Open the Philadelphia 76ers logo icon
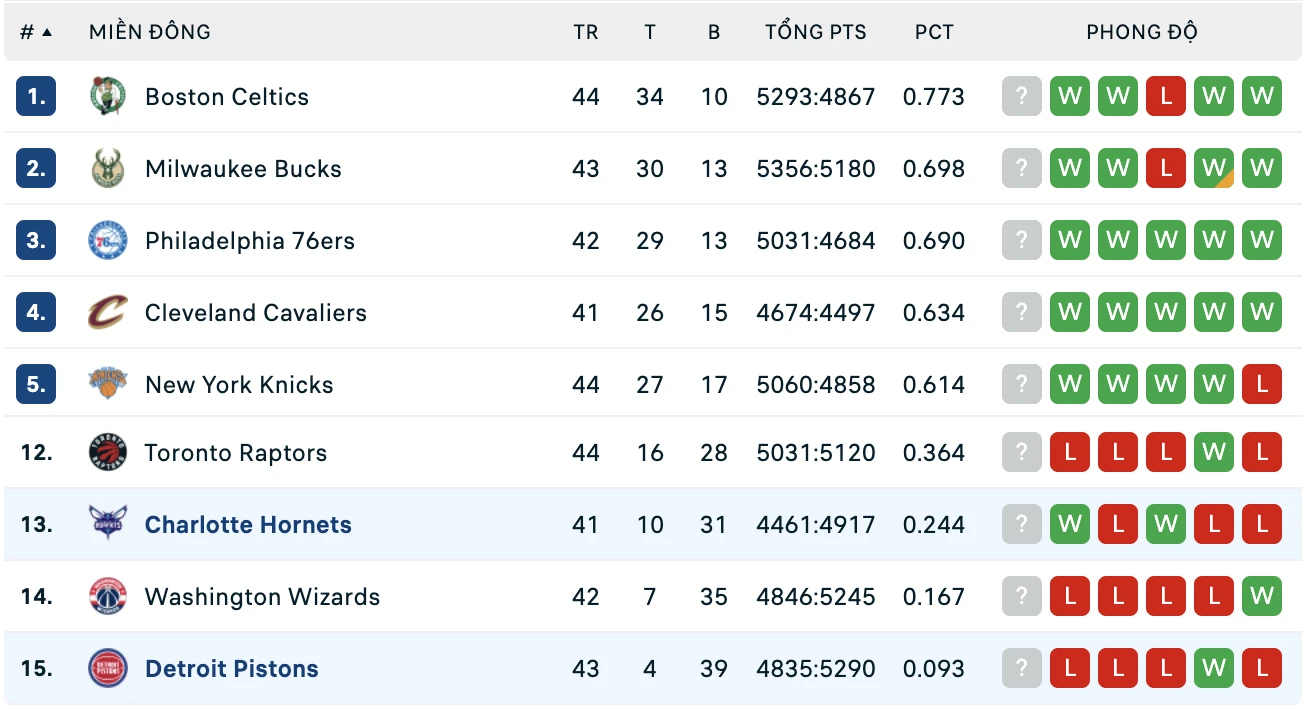Image resolution: width=1308 pixels, height=711 pixels. pos(107,241)
